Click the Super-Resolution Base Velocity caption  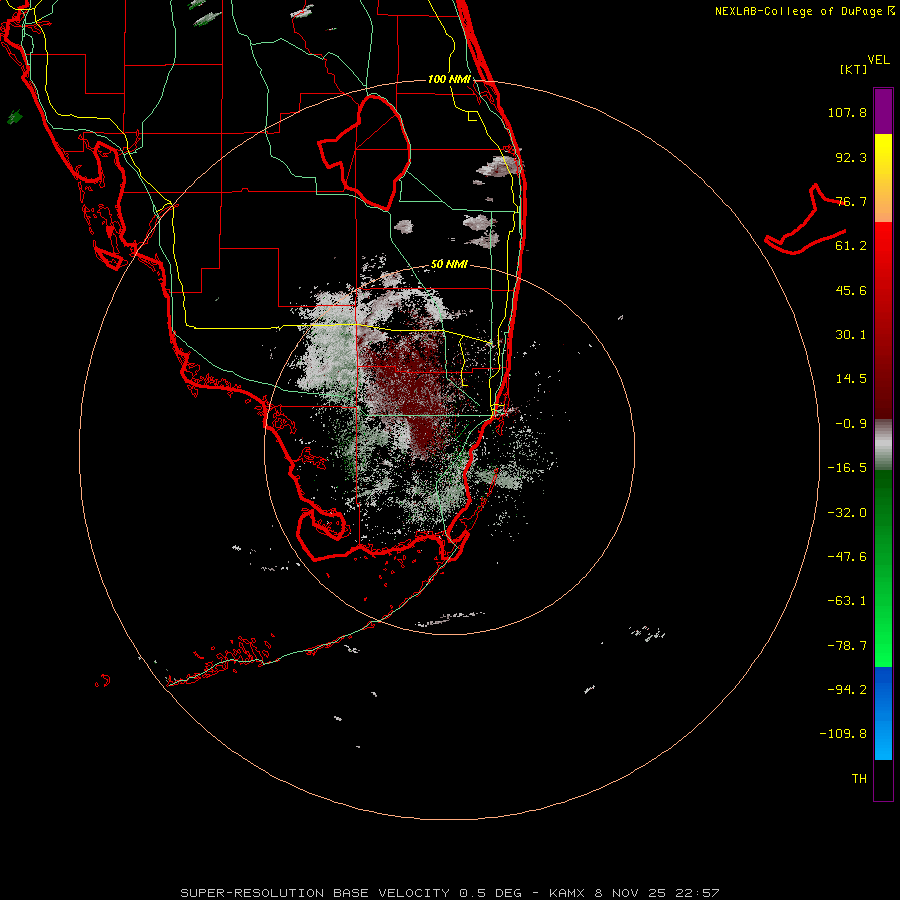click(449, 893)
